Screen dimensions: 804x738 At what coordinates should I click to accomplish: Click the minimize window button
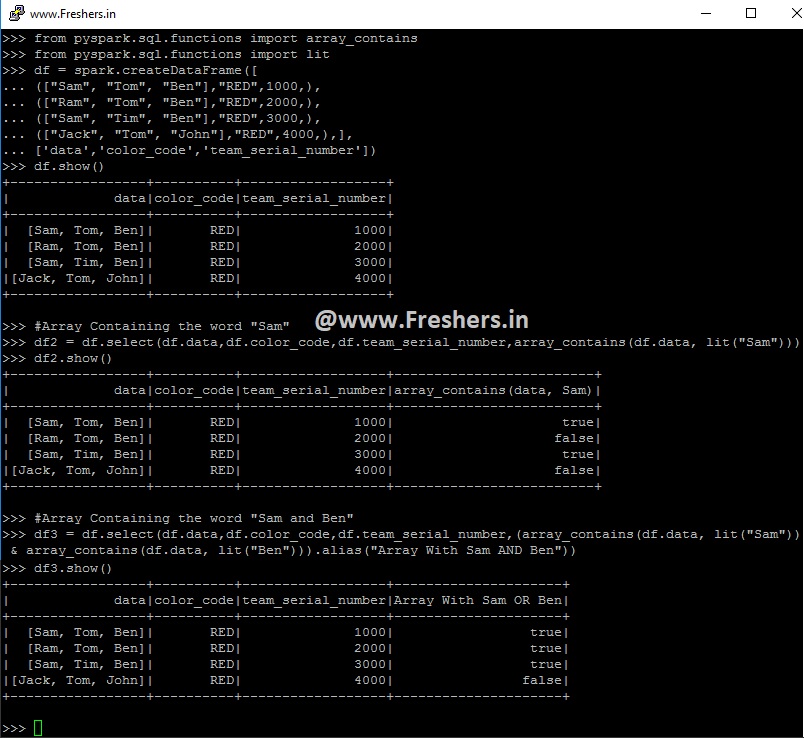click(705, 13)
